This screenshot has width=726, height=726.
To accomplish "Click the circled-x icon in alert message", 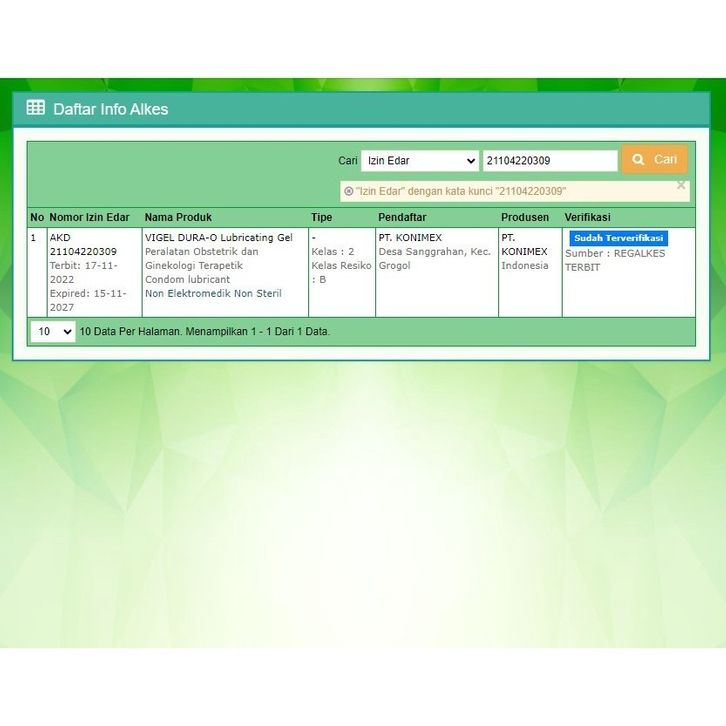I will pyautogui.click(x=348, y=191).
